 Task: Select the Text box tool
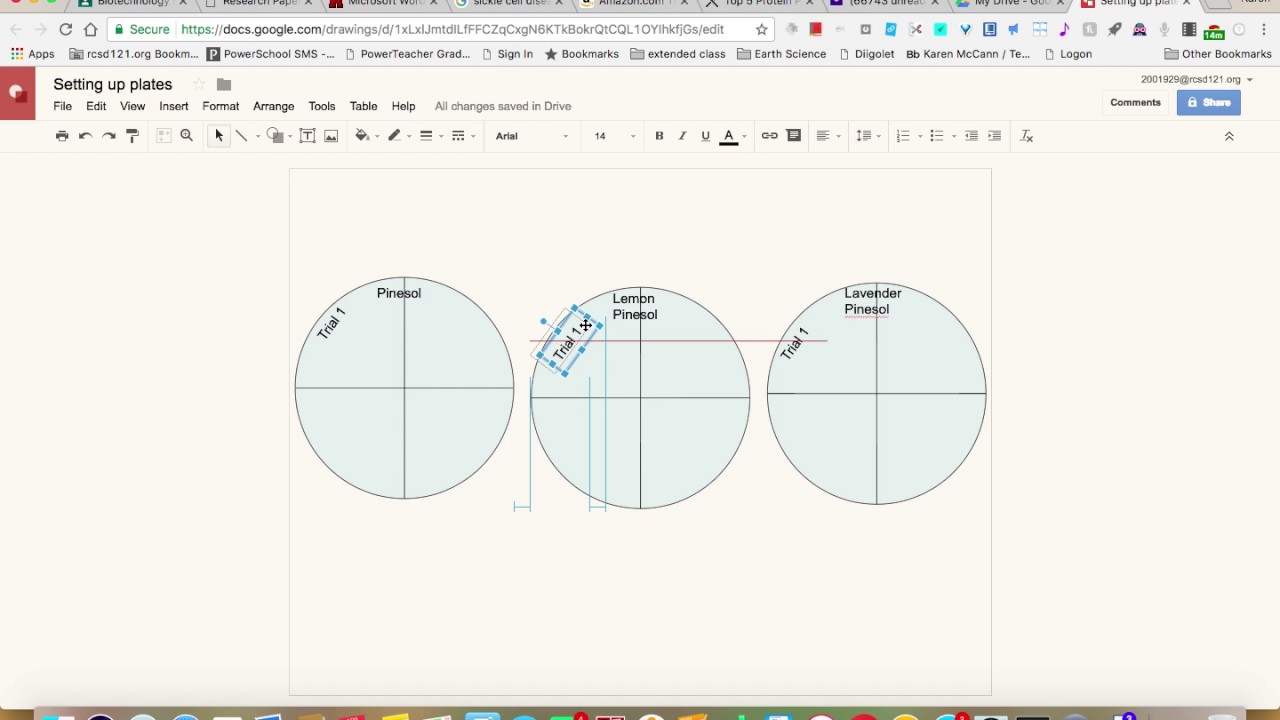[x=307, y=136]
